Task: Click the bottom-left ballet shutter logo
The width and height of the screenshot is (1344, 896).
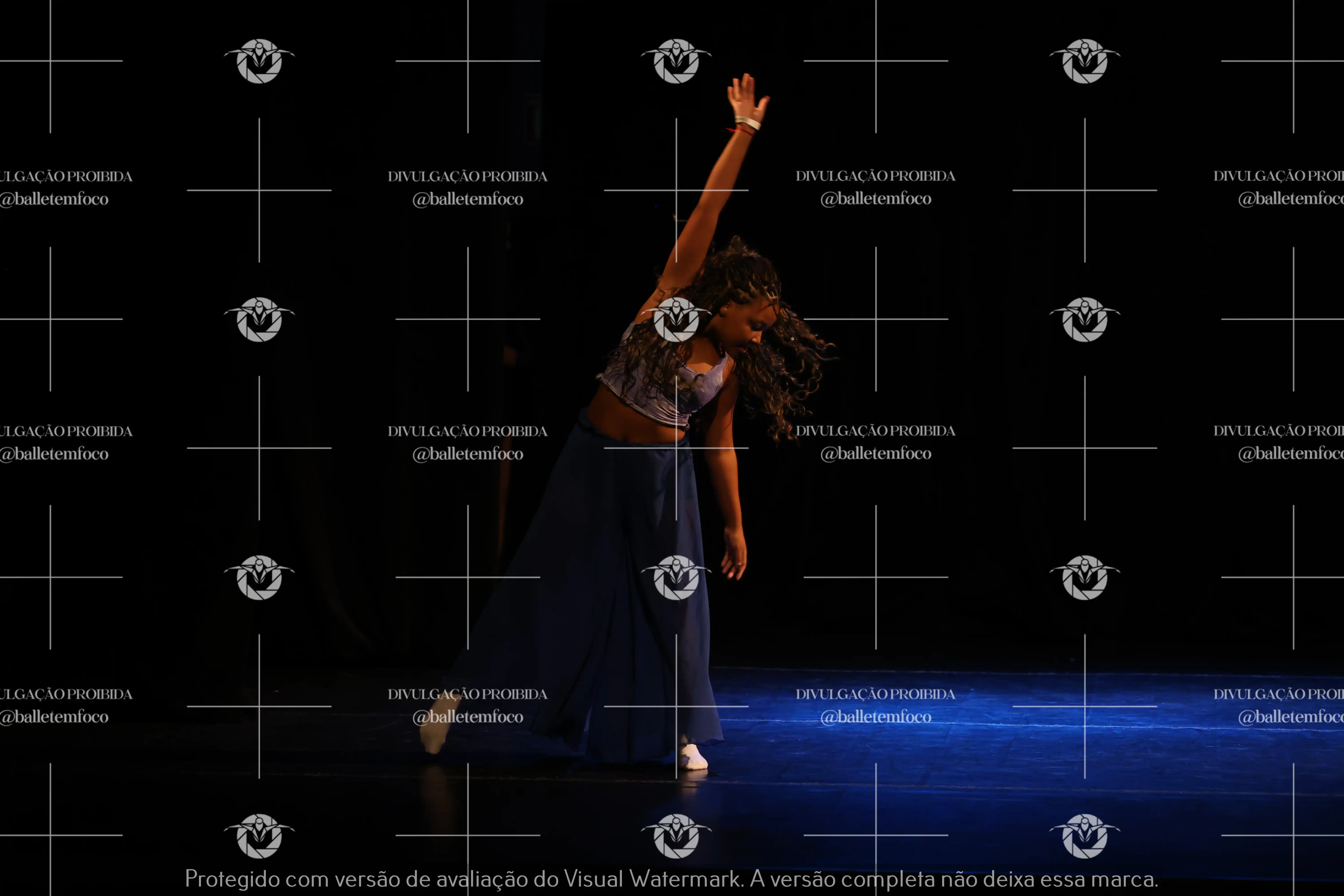Action: 259,836
